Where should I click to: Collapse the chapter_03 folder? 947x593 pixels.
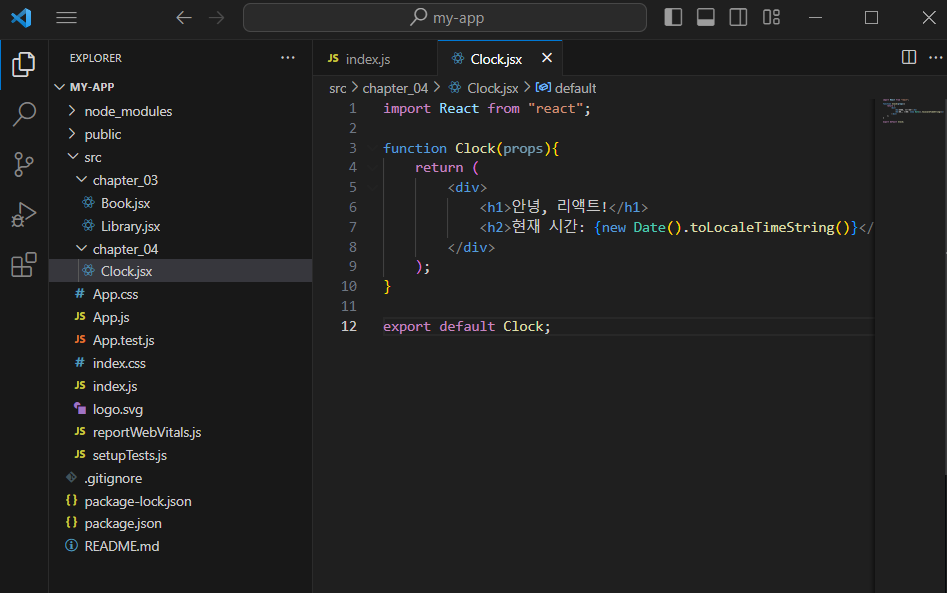tap(125, 180)
